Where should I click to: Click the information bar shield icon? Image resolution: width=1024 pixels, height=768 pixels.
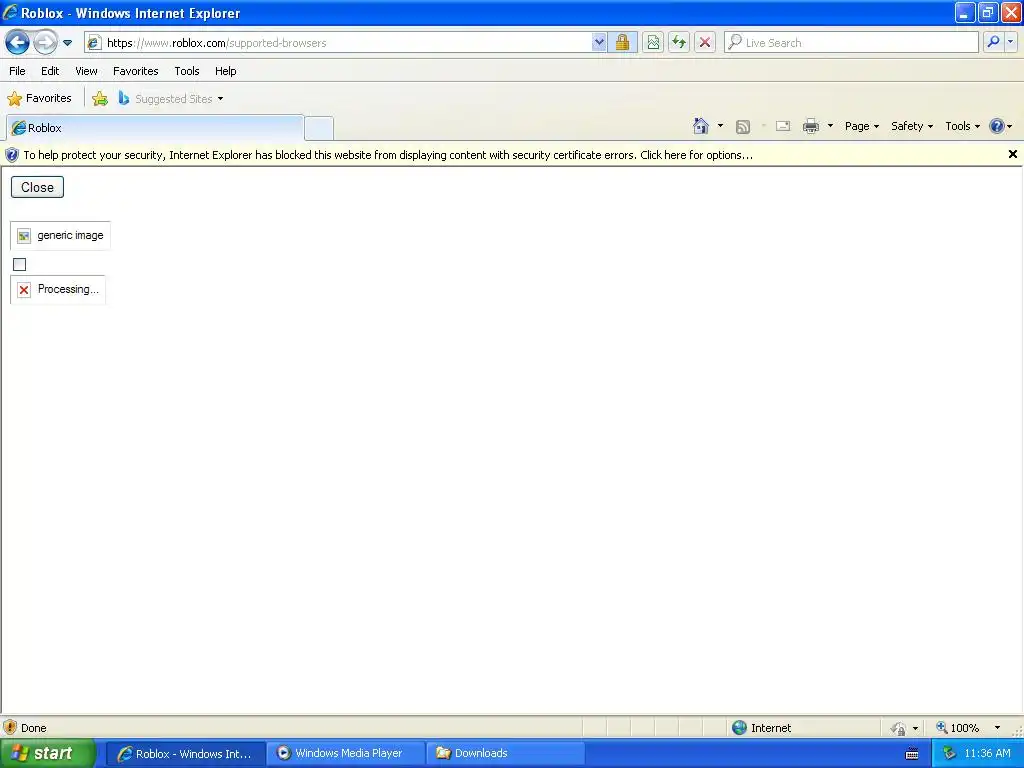coord(12,155)
